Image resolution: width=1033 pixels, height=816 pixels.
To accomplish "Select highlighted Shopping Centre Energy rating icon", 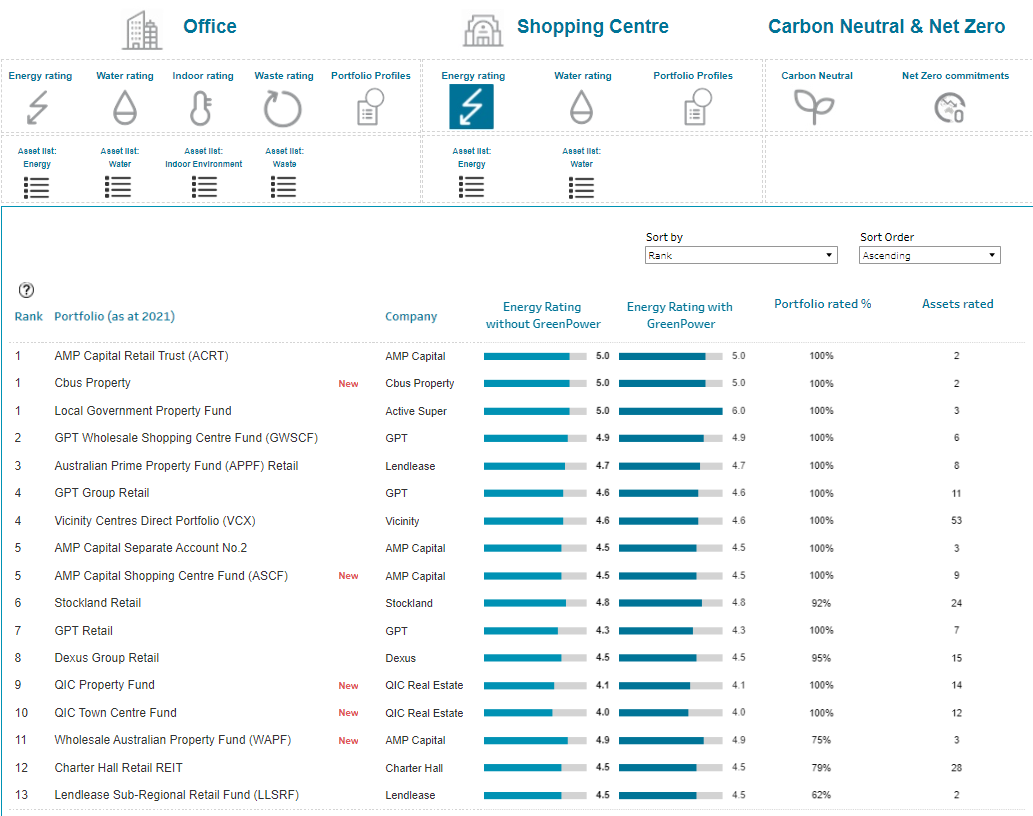I will (471, 107).
